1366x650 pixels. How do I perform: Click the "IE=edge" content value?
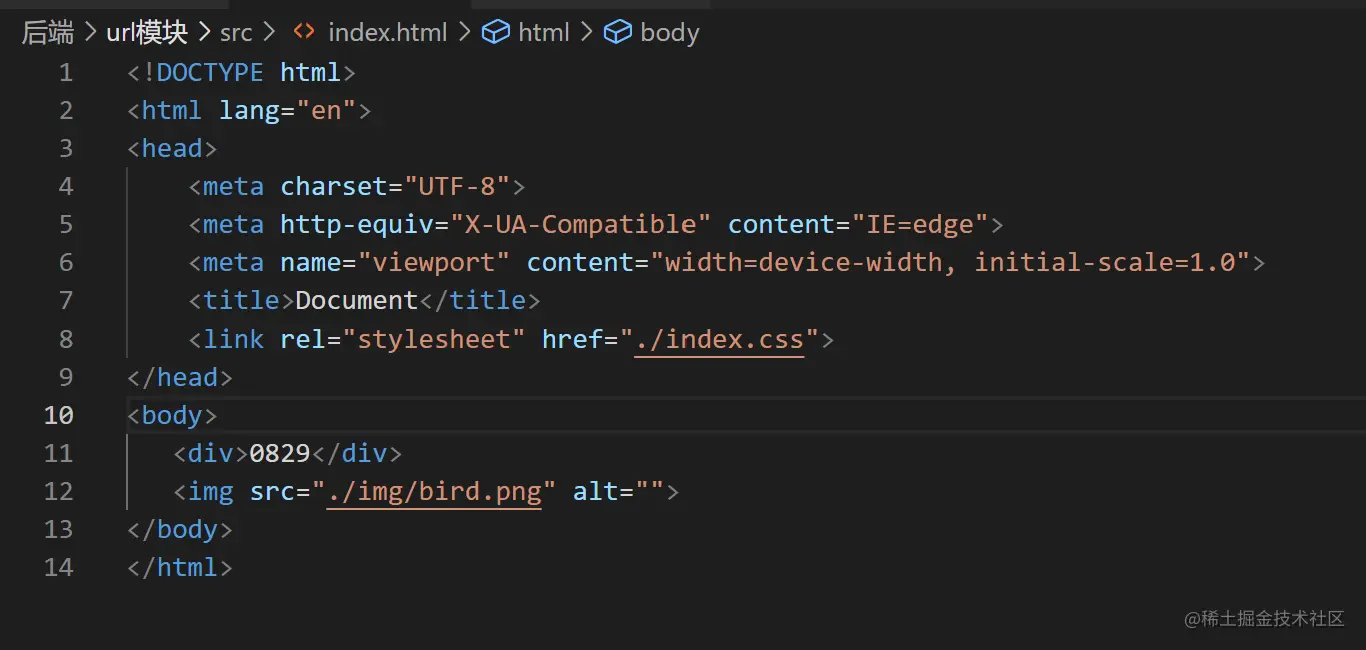(x=919, y=225)
